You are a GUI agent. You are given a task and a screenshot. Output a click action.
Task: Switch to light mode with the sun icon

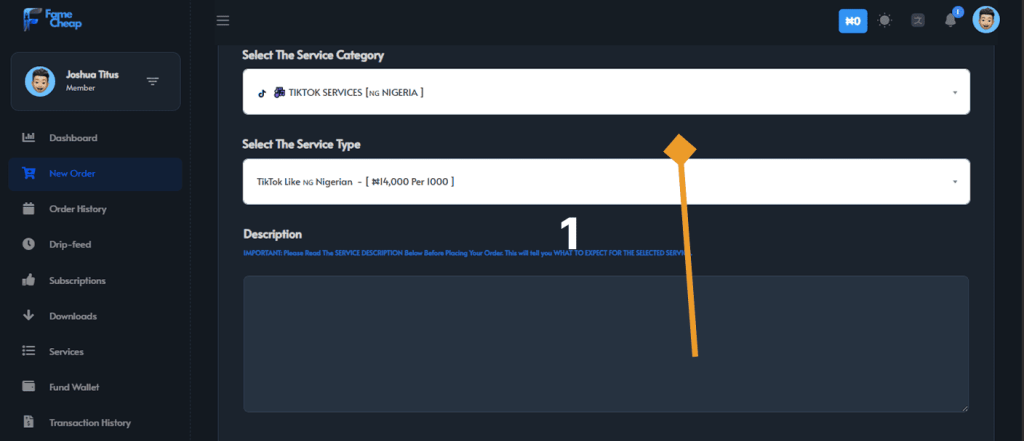885,21
